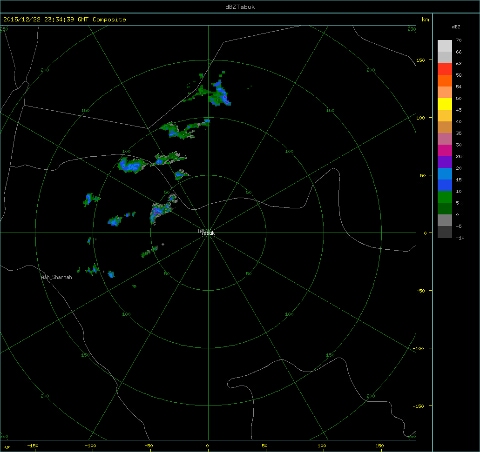This screenshot has width=480, height=452.
Task: Select the white 70 dBZ top legend swatch
Action: click(445, 46)
